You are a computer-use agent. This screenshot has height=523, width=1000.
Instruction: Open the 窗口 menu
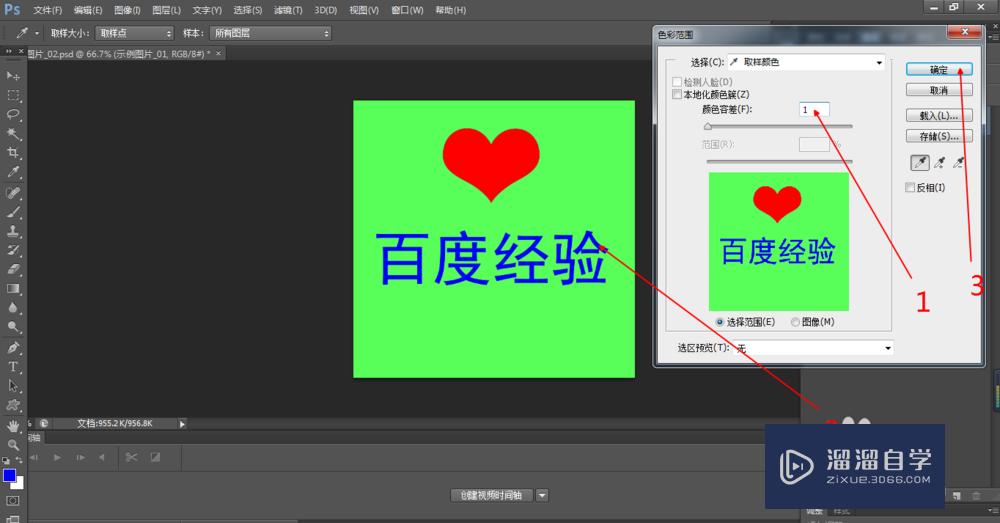point(407,10)
